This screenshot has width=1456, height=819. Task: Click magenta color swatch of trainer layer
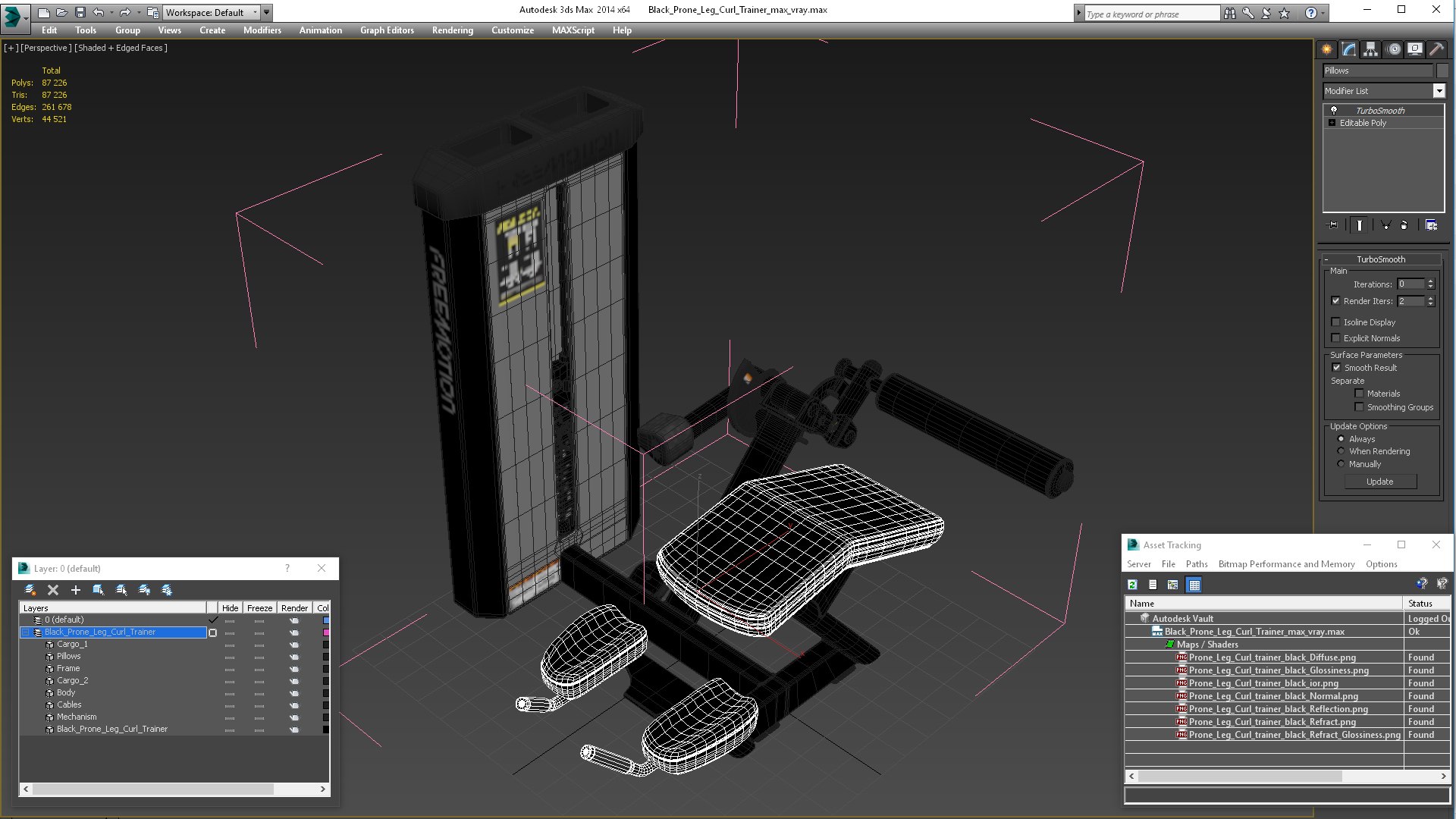pyautogui.click(x=326, y=632)
